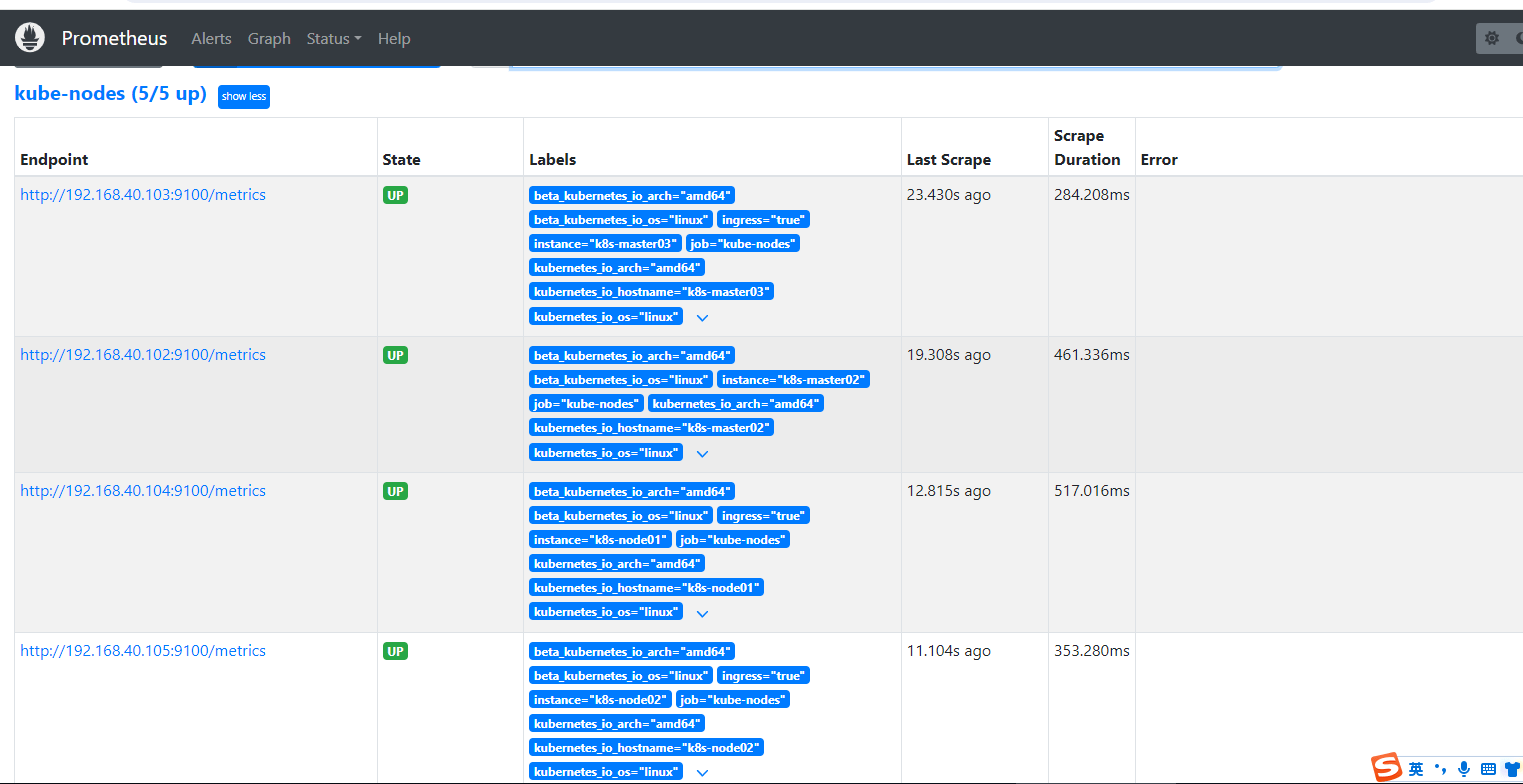1523x784 pixels.
Task: Open the Graph page
Action: (x=269, y=38)
